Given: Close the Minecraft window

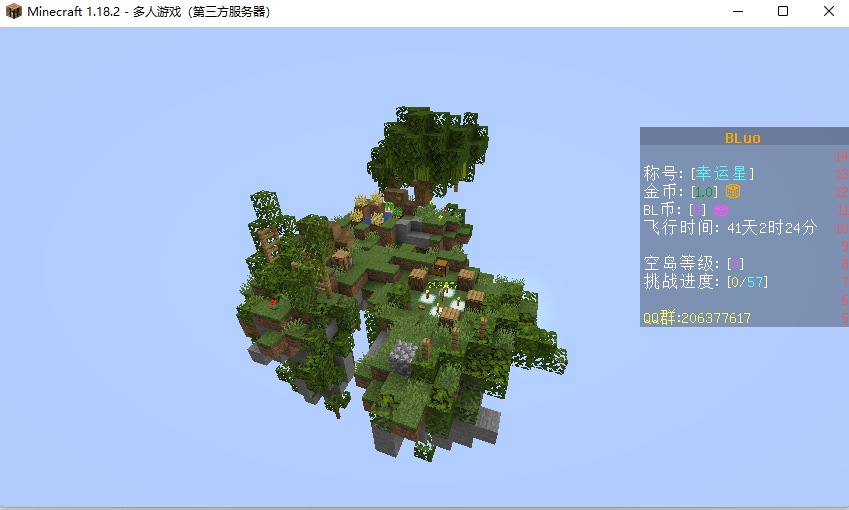Looking at the screenshot, I should (828, 11).
